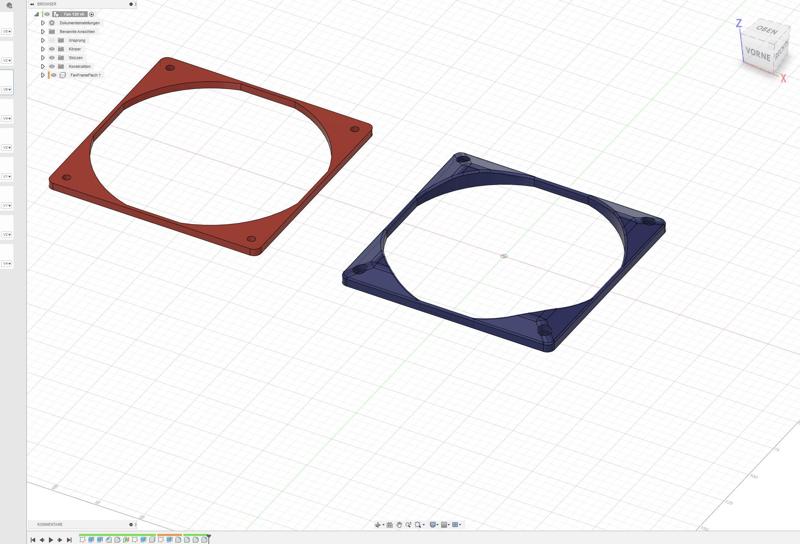Image resolution: width=800 pixels, height=544 pixels.
Task: Click the OBEN face of the ViewCube
Action: tap(766, 30)
